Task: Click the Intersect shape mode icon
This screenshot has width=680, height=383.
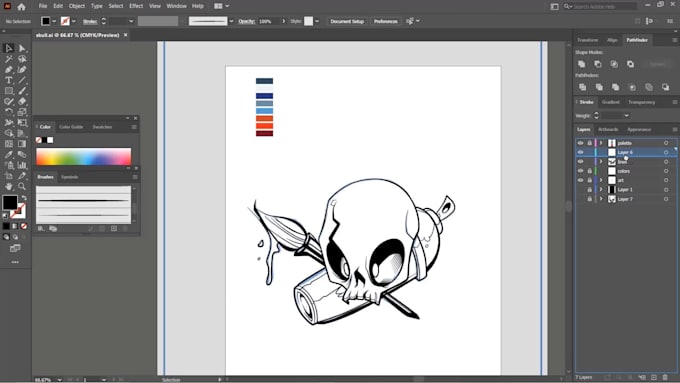Action: pyautogui.click(x=614, y=64)
